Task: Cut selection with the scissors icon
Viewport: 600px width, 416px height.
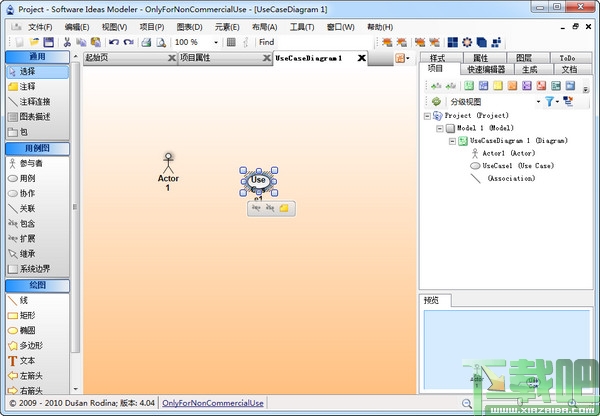Action: (x=67, y=42)
